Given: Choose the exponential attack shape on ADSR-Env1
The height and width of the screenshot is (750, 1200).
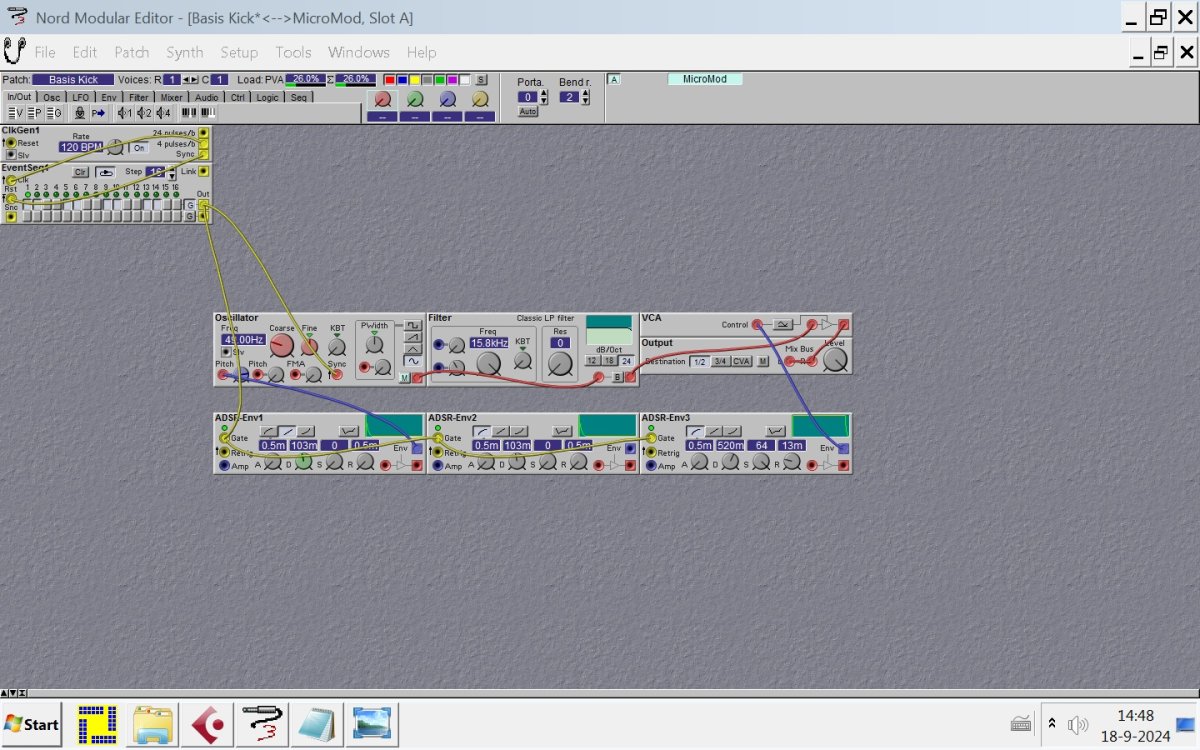Looking at the screenshot, I should 305,431.
